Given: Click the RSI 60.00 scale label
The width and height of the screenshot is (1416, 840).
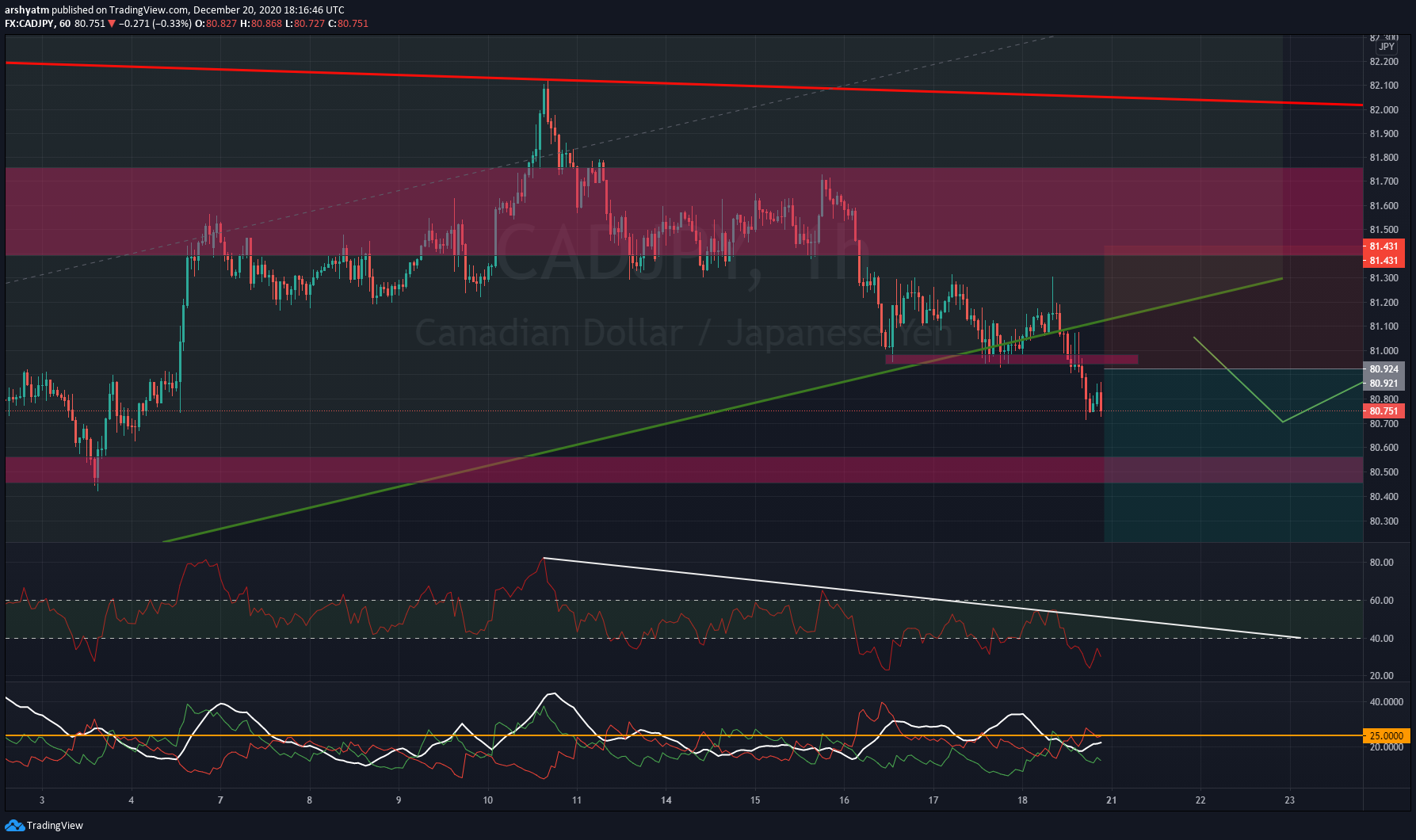Looking at the screenshot, I should [1381, 601].
